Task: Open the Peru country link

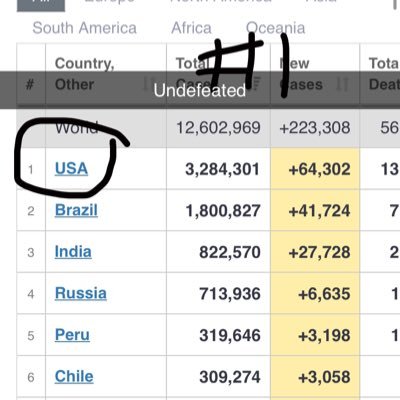Action: coord(72,335)
